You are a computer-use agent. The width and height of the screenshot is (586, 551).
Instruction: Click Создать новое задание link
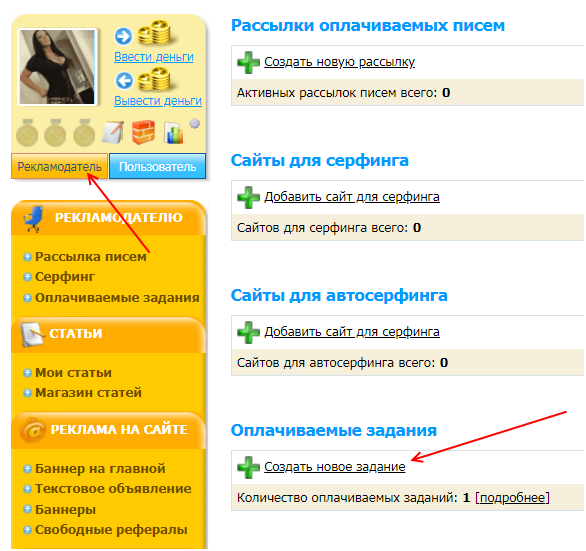(335, 467)
